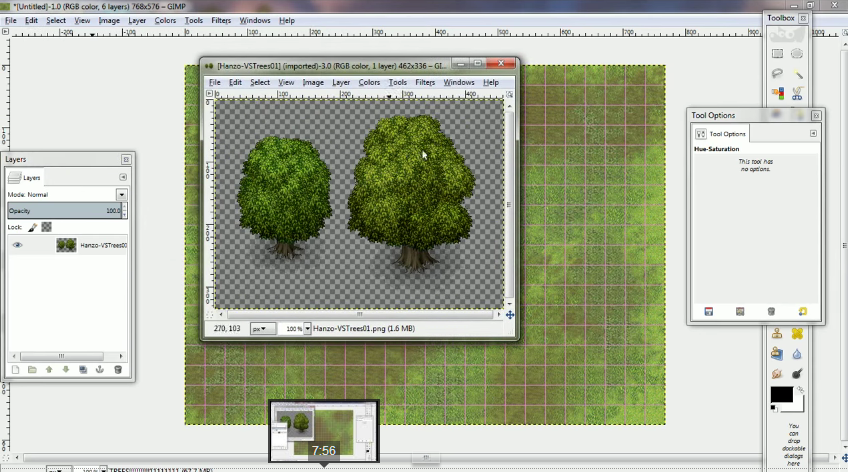Duplicate the layer in Layers panel

83,370
